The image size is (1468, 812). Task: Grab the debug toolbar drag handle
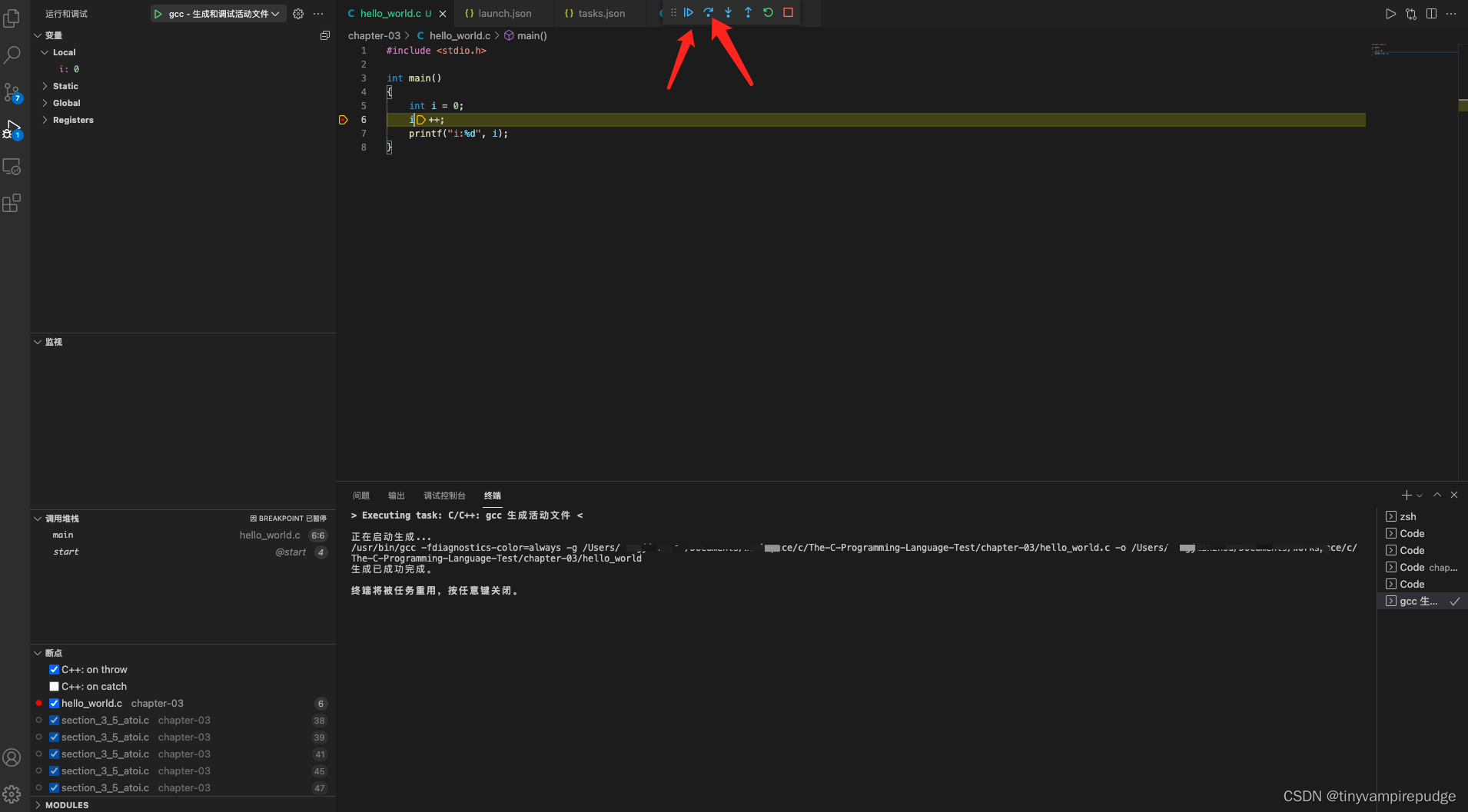click(673, 12)
